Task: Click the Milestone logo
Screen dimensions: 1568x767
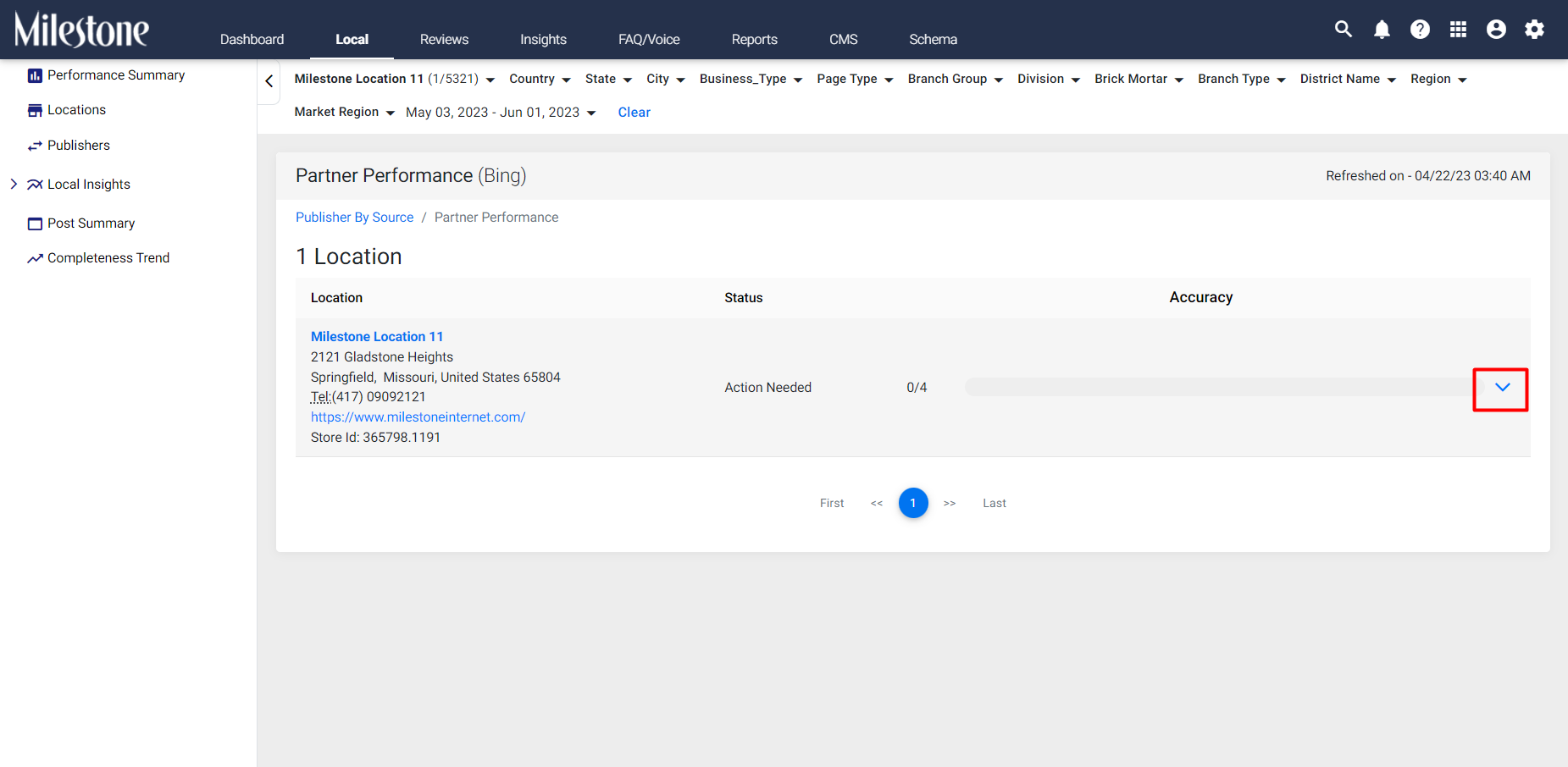Action: pyautogui.click(x=81, y=30)
